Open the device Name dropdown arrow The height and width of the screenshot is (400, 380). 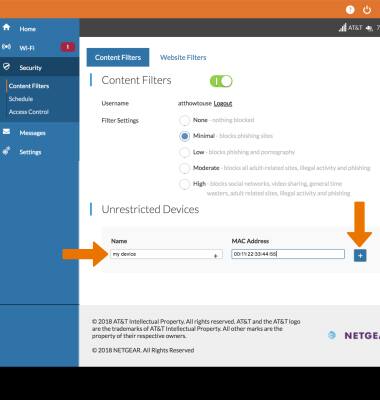tap(216, 255)
